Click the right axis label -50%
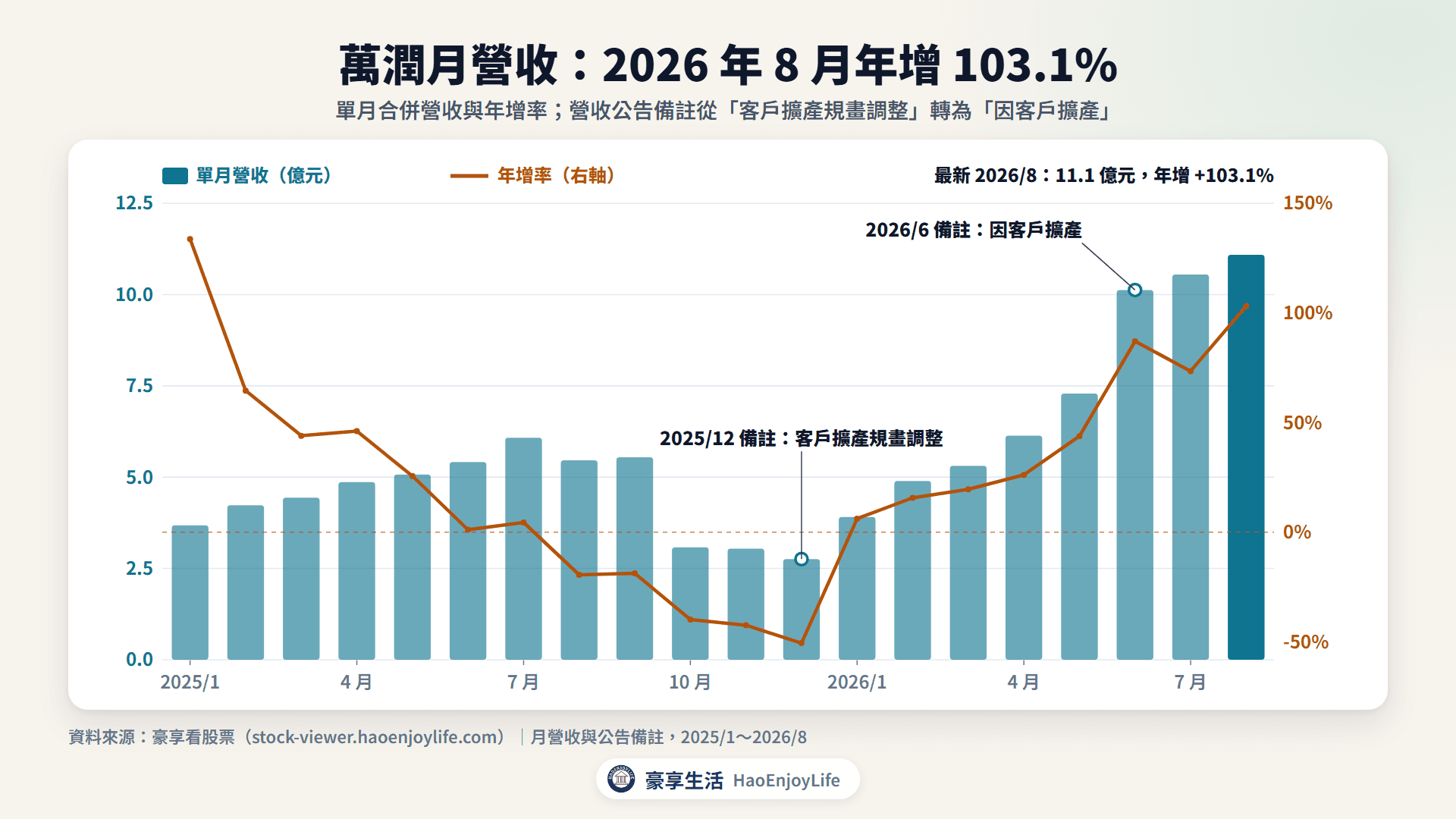Viewport: 1456px width, 819px height. (1306, 642)
